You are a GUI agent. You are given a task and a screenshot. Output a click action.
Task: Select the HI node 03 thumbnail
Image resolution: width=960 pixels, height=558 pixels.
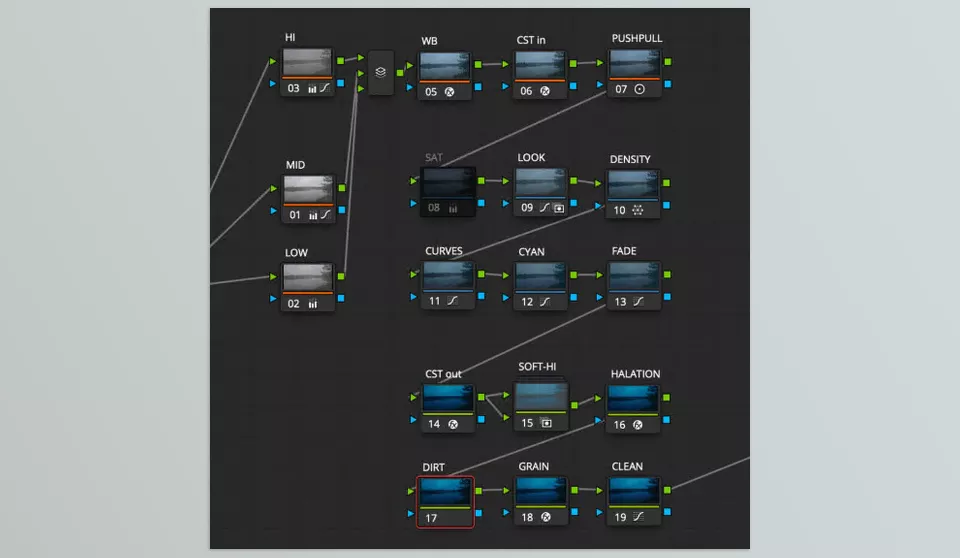click(307, 62)
